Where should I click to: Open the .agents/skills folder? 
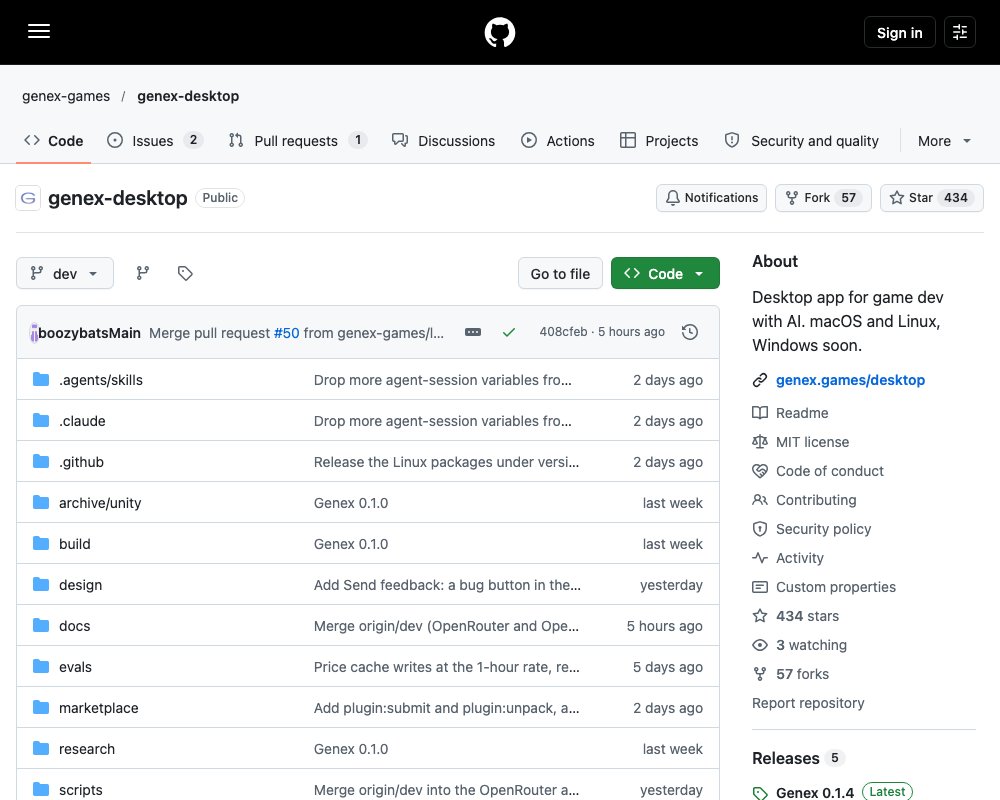pos(101,380)
